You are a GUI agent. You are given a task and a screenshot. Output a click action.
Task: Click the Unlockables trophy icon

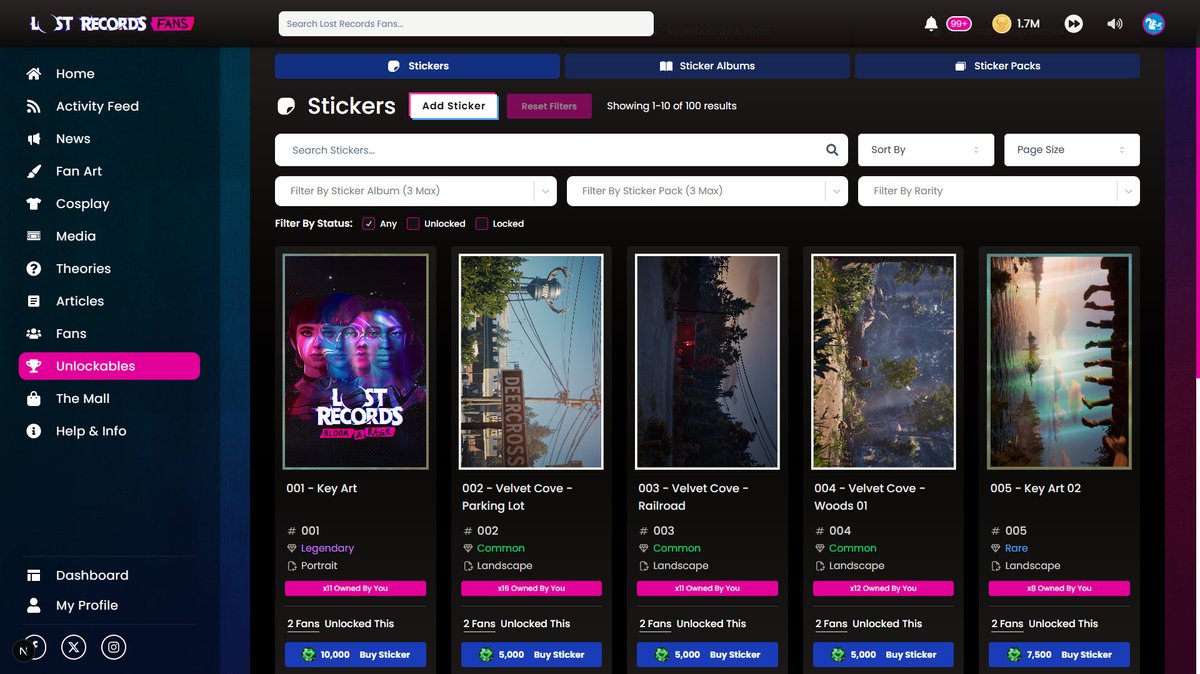34,366
